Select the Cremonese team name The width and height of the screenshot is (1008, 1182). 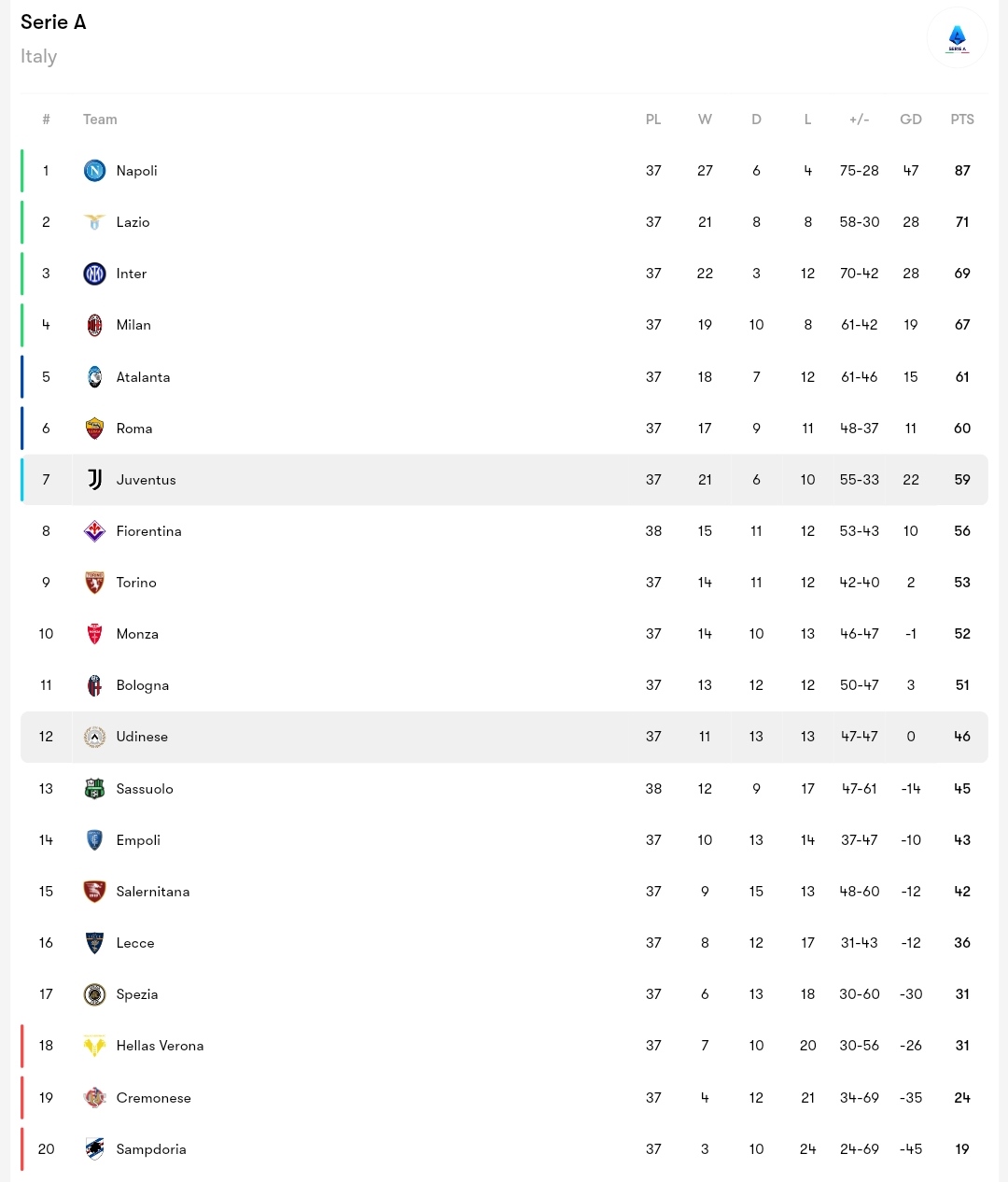tap(153, 1098)
